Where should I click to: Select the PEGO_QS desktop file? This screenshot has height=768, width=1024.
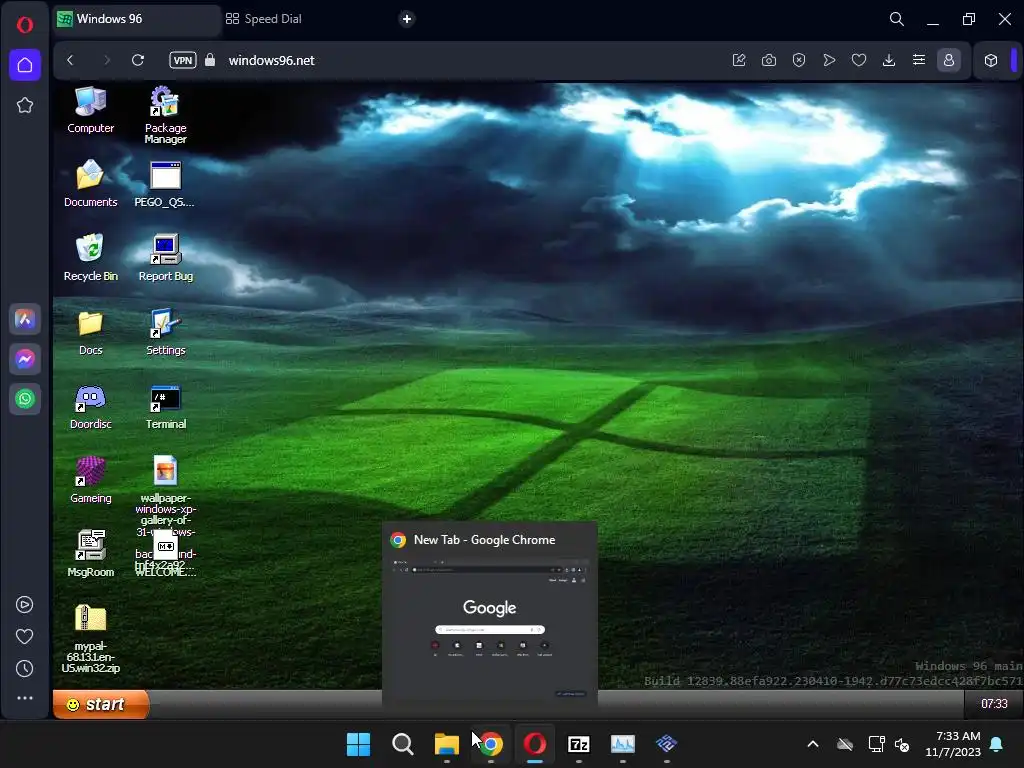coord(165,184)
